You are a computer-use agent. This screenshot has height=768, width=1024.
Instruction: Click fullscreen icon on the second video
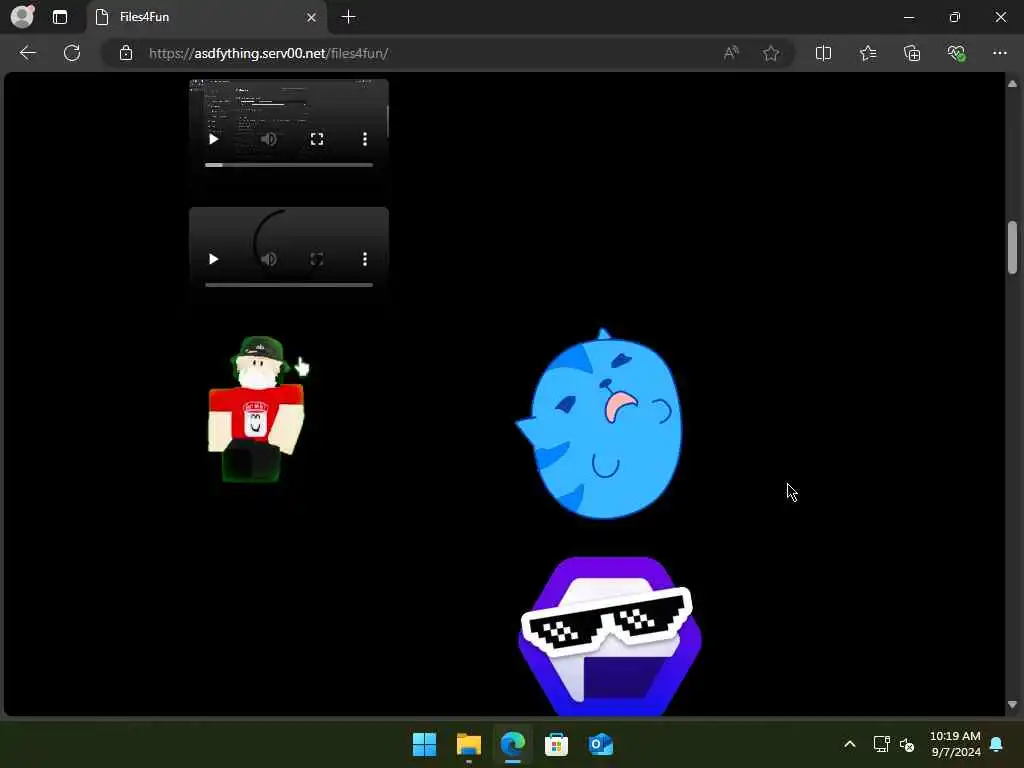(317, 259)
